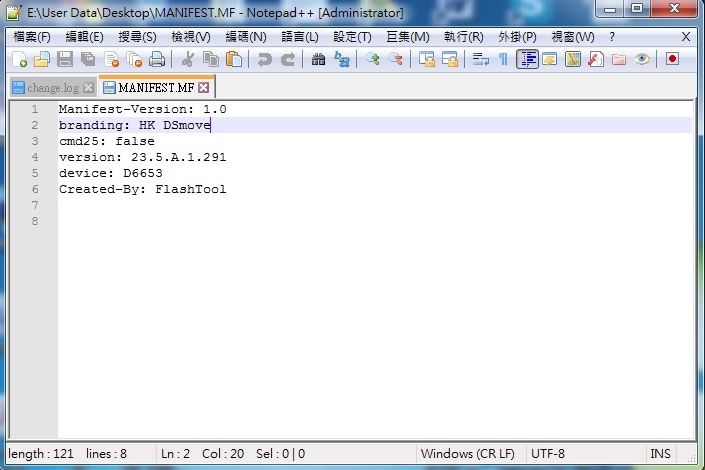Click the 'Created-By: FlashTool' line
Image resolution: width=705 pixels, height=470 pixels.
coord(143,189)
